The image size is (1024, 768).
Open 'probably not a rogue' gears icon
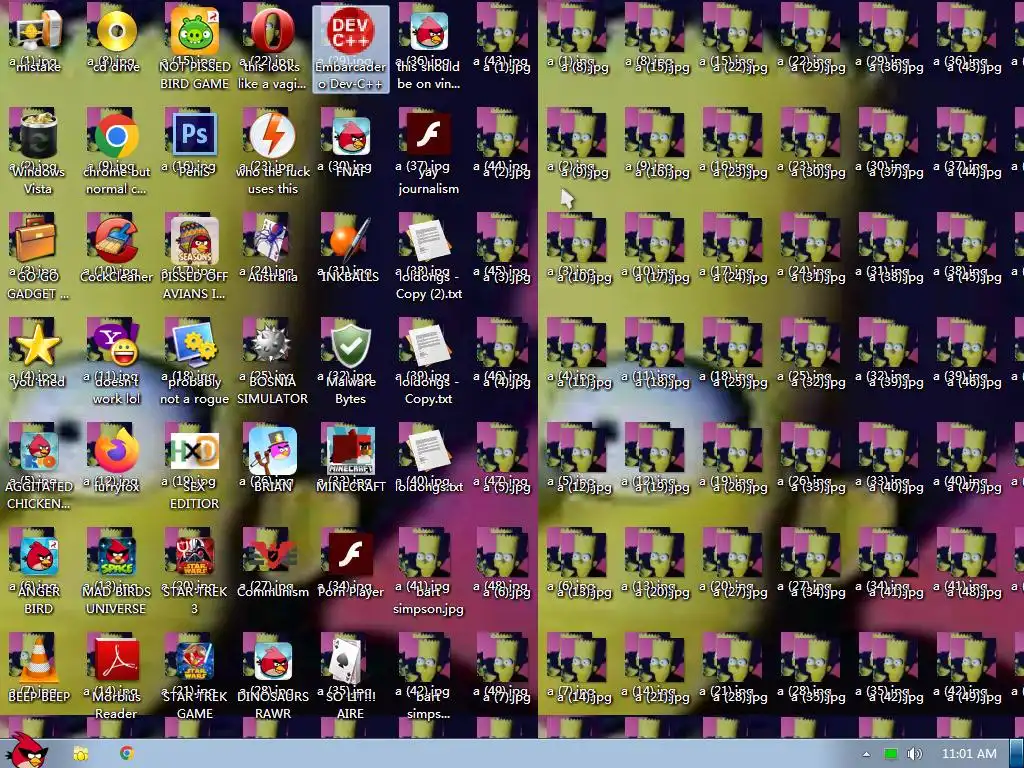click(x=194, y=345)
